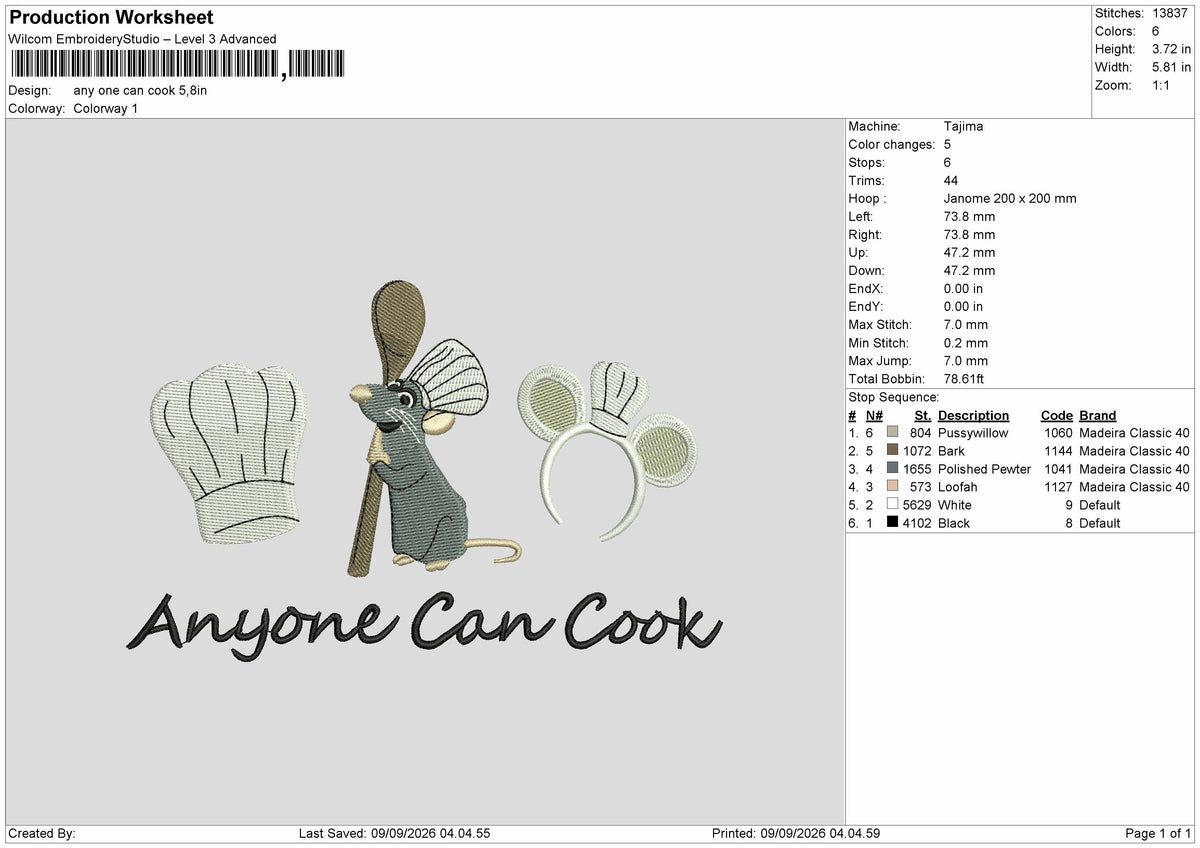Click the Width value 5.81 in
Viewport: 1200px width, 848px height.
(x=1172, y=67)
